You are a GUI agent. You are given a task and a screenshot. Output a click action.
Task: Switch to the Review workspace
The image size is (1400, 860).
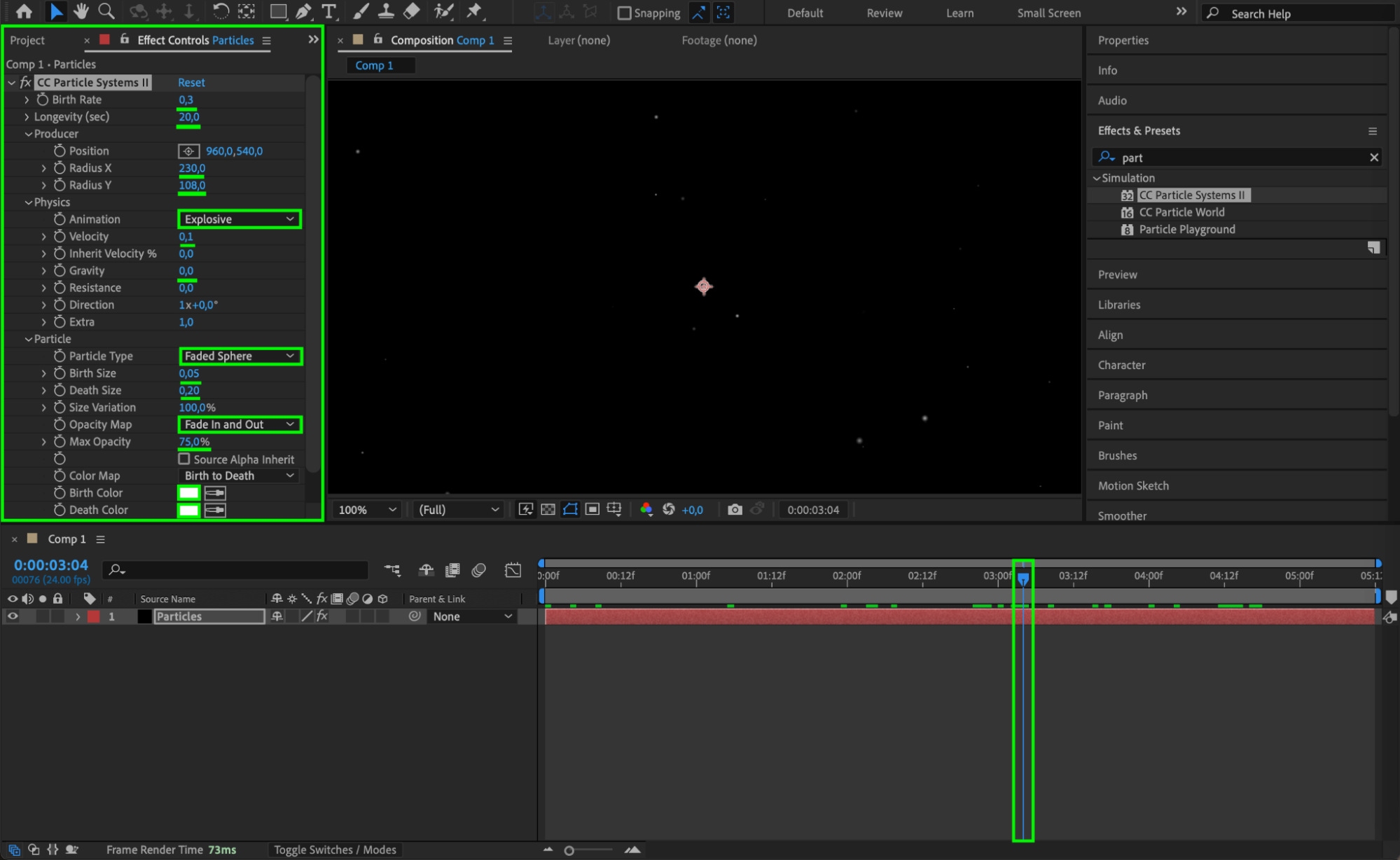coord(884,13)
